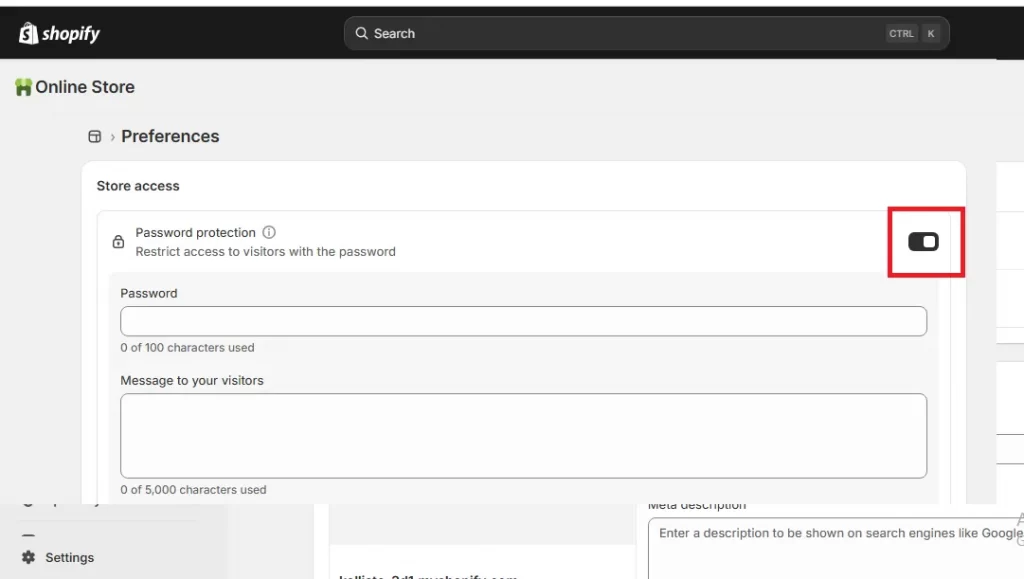
Task: Click the magnifier icon in the search bar
Action: tap(361, 33)
